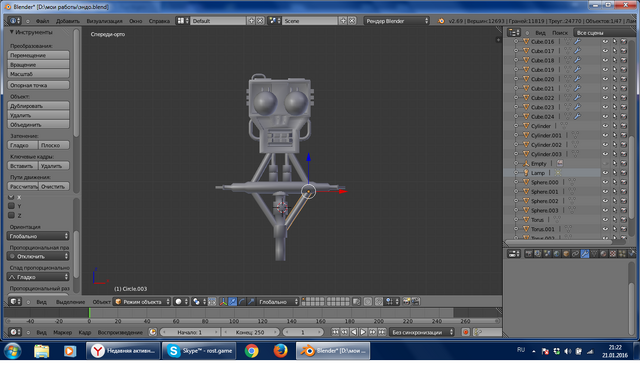The height and width of the screenshot is (377, 640).
Task: Click the rotate manipulator arc icon
Action: (242, 302)
